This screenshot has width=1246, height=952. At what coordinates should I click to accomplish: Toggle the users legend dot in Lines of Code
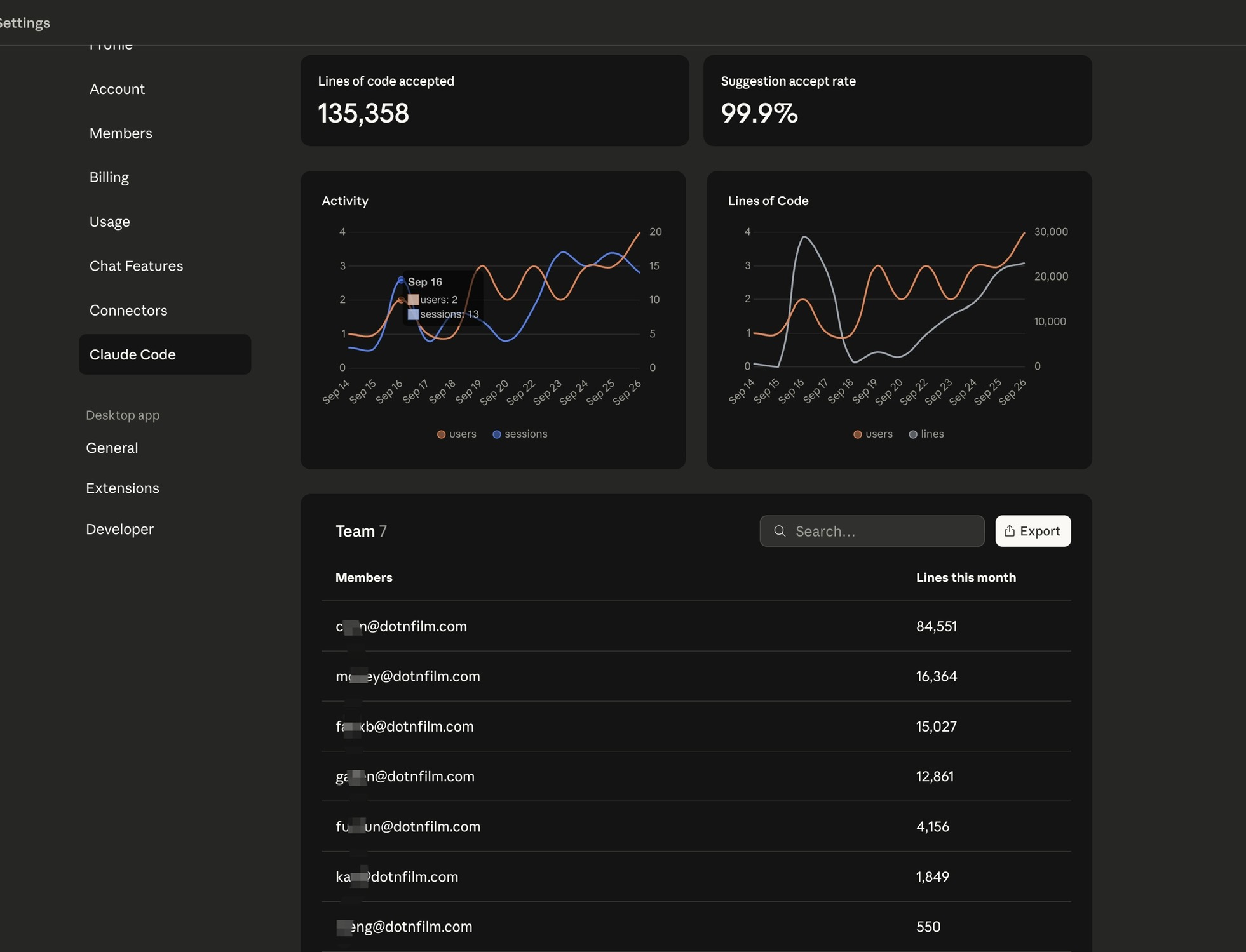tap(857, 434)
